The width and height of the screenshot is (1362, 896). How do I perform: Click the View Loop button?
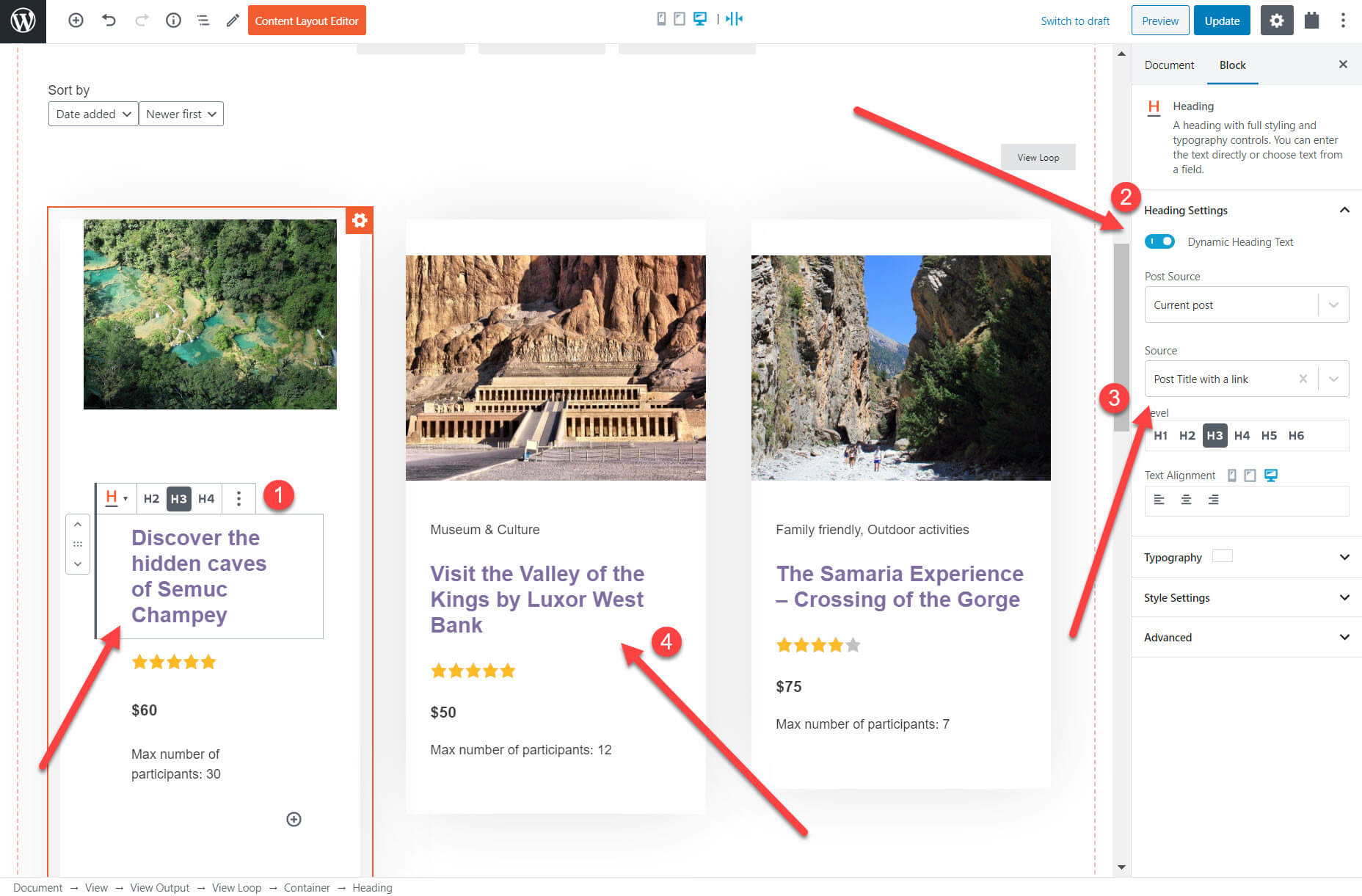(x=1038, y=157)
